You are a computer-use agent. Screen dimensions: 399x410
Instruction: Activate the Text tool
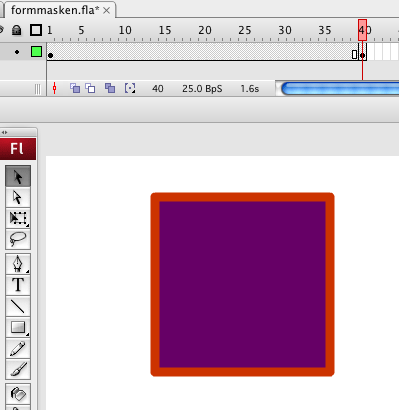[x=18, y=285]
